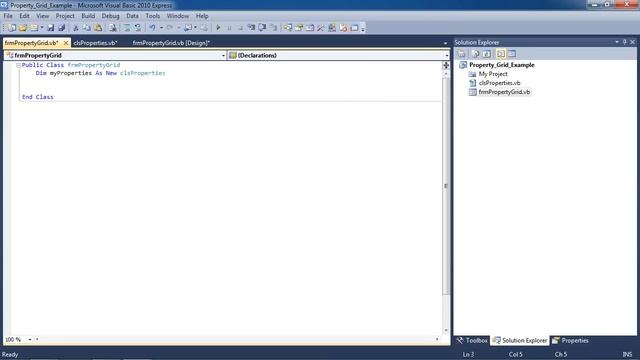Image resolution: width=640 pixels, height=360 pixels.
Task: Click the Navigate Backward icon
Action: click(187, 28)
